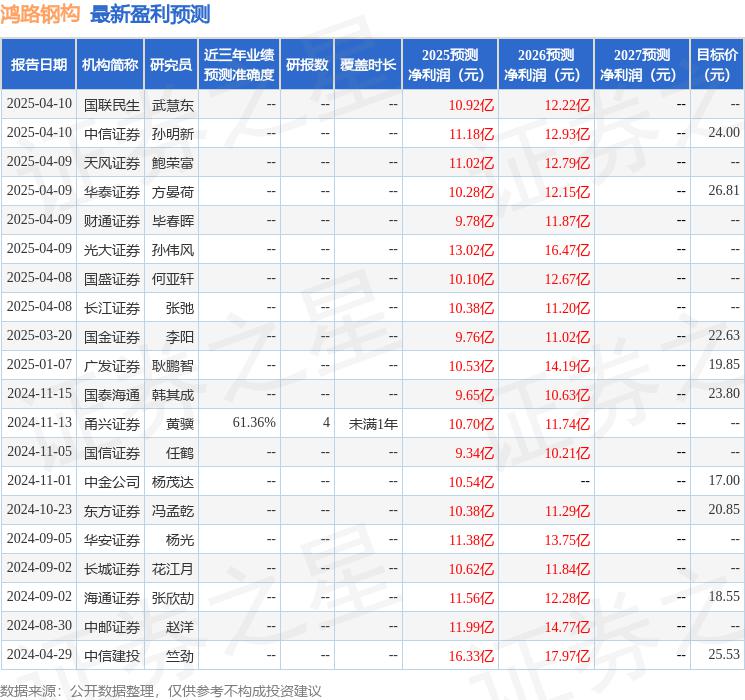Select the 广发证券 institution cell

(112, 366)
